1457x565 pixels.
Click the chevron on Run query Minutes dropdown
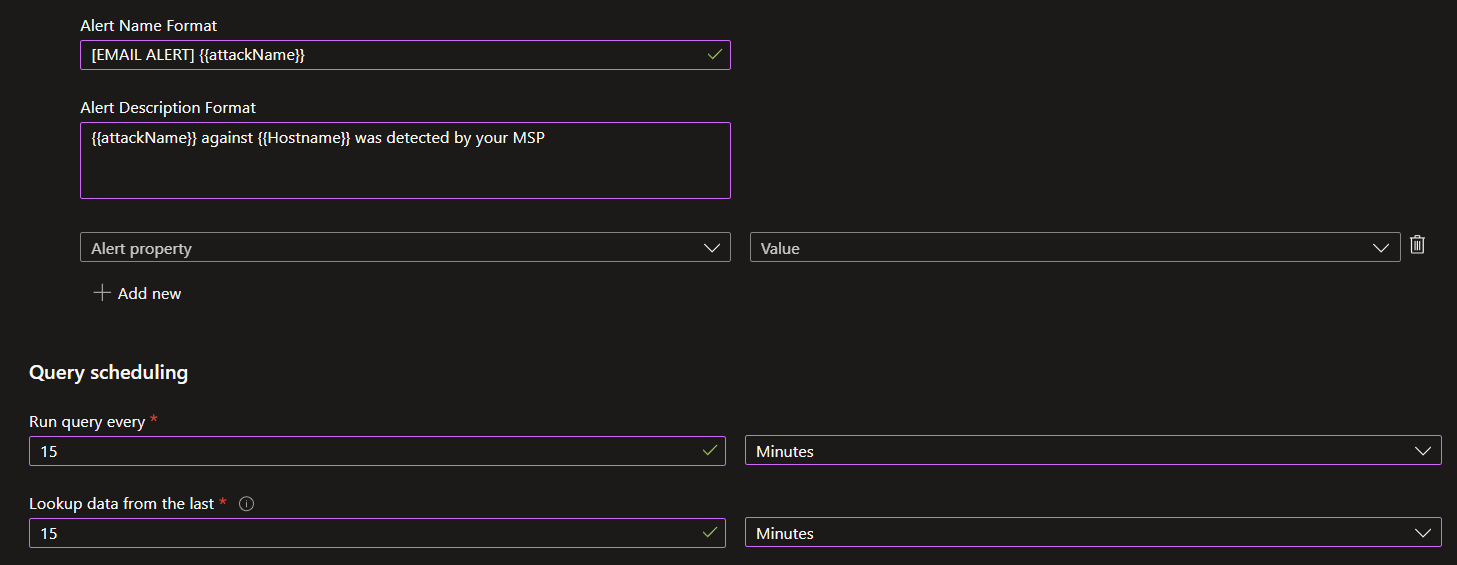(x=1423, y=451)
